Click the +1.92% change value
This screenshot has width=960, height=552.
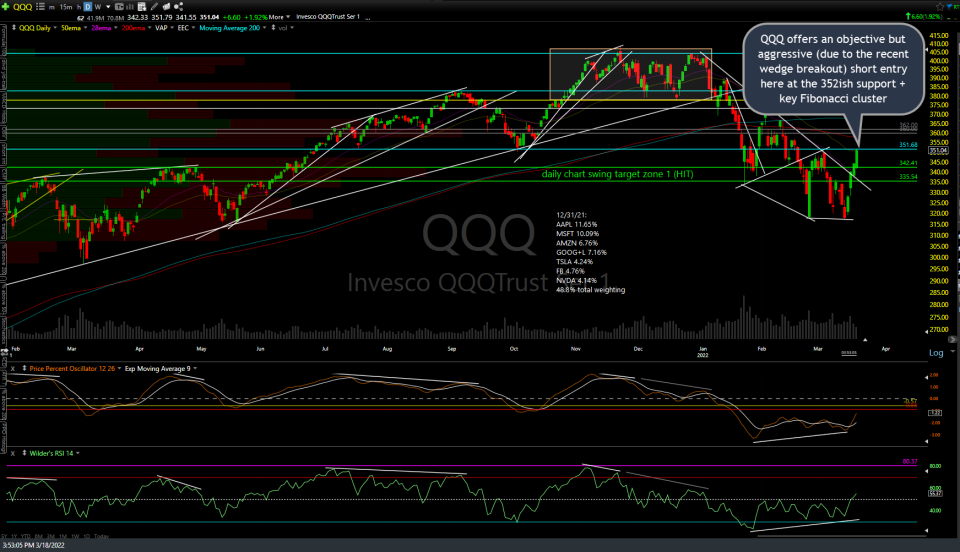tap(255, 17)
